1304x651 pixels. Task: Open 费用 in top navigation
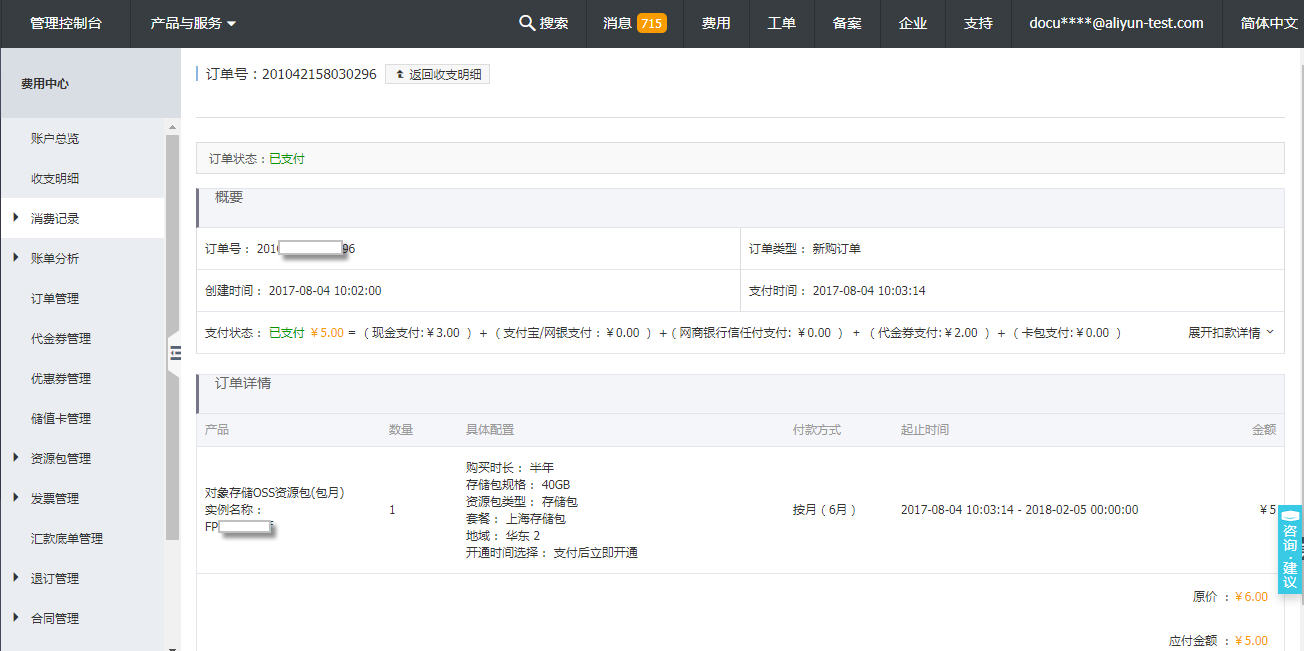[716, 23]
